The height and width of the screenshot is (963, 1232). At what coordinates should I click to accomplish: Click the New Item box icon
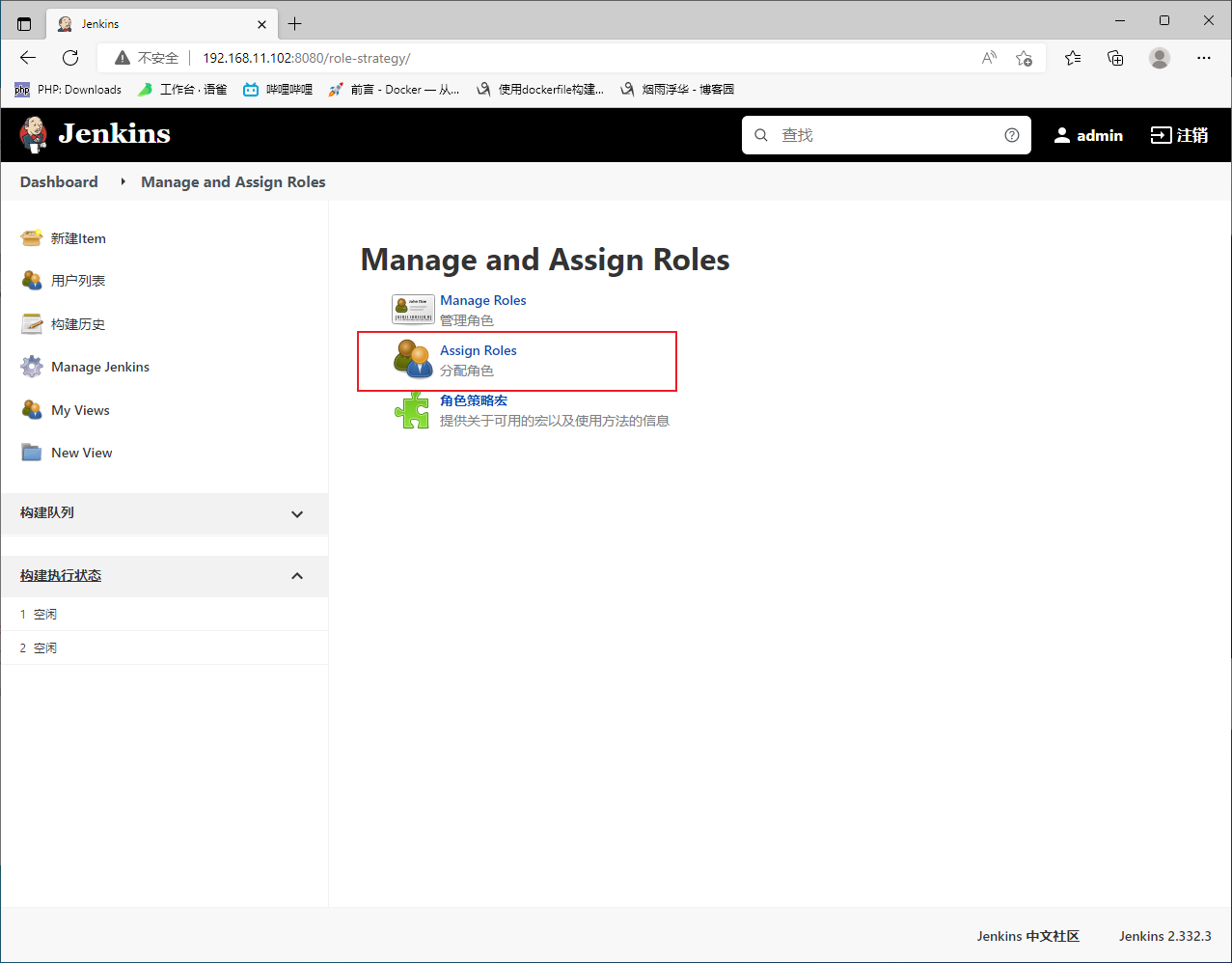(x=32, y=238)
